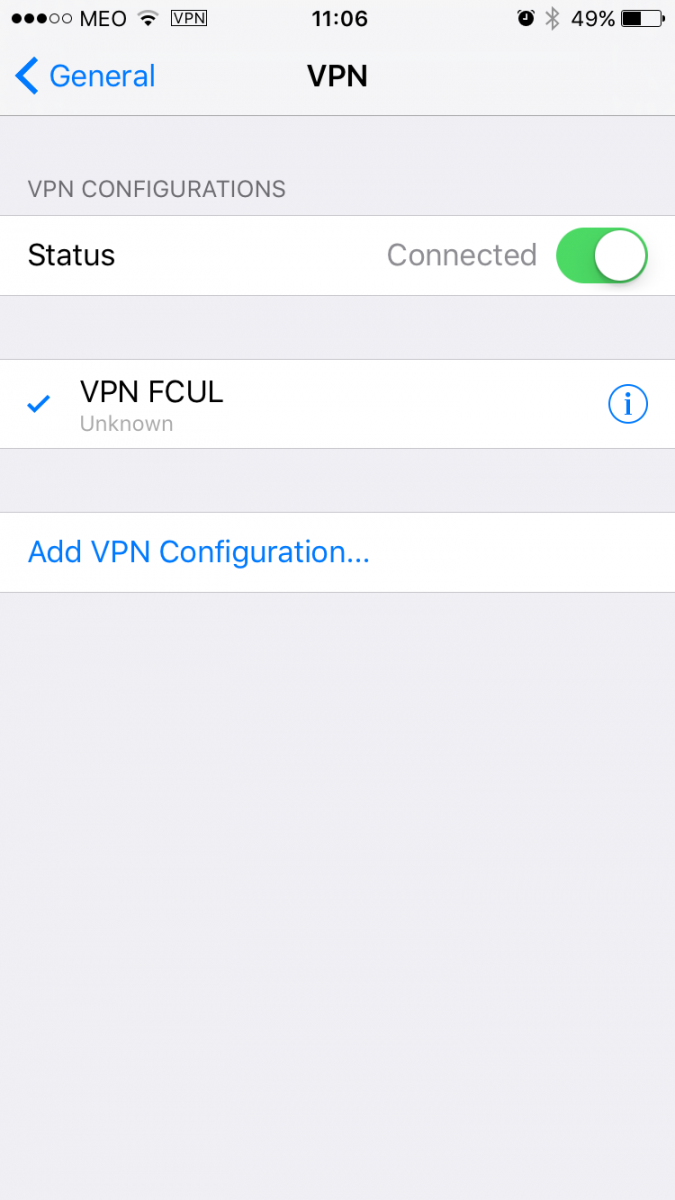
Task: Tap the Connected status text
Action: [x=462, y=255]
